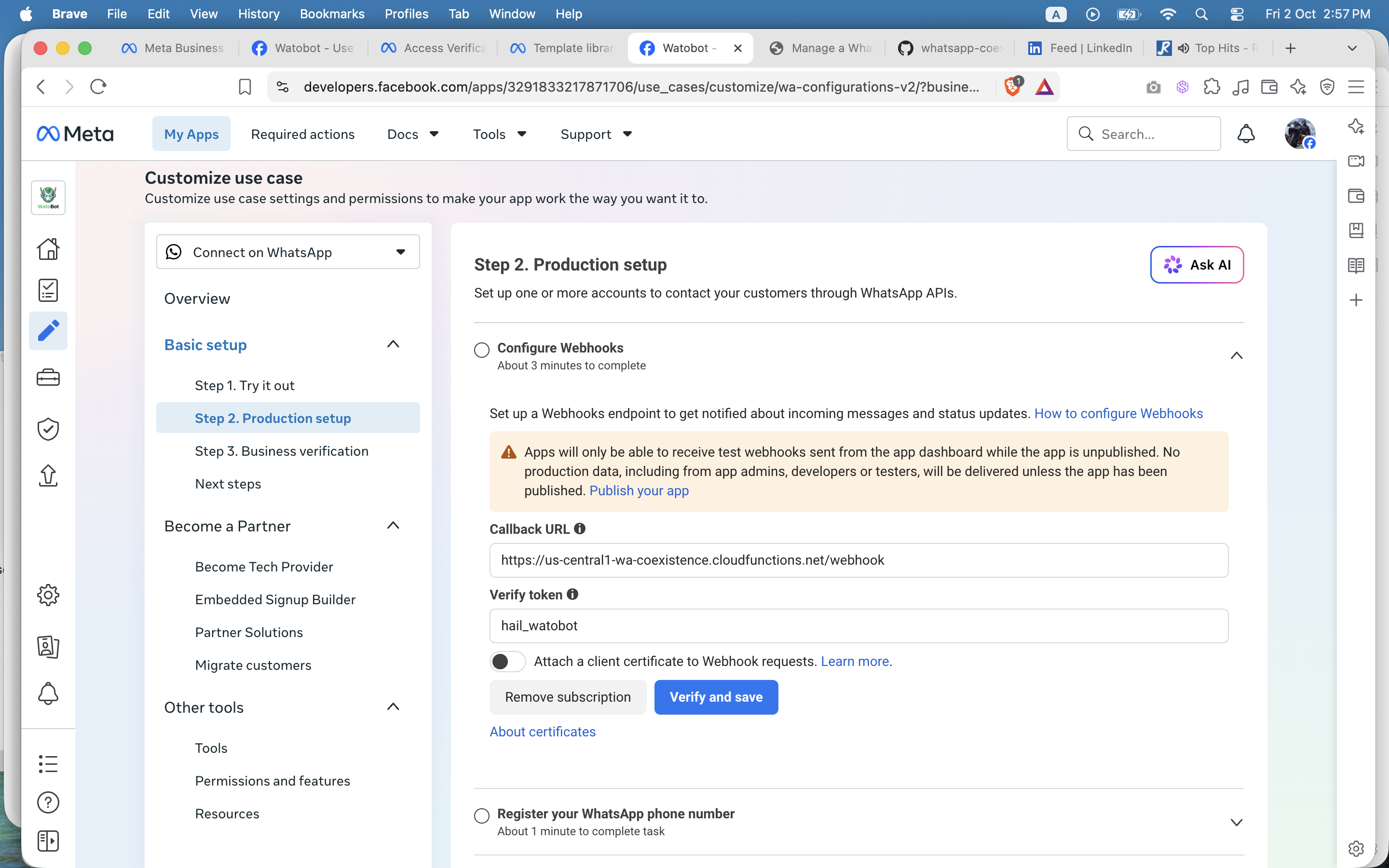The height and width of the screenshot is (868, 1389).
Task: Click the Brave Rewards triangle icon
Action: [1045, 87]
